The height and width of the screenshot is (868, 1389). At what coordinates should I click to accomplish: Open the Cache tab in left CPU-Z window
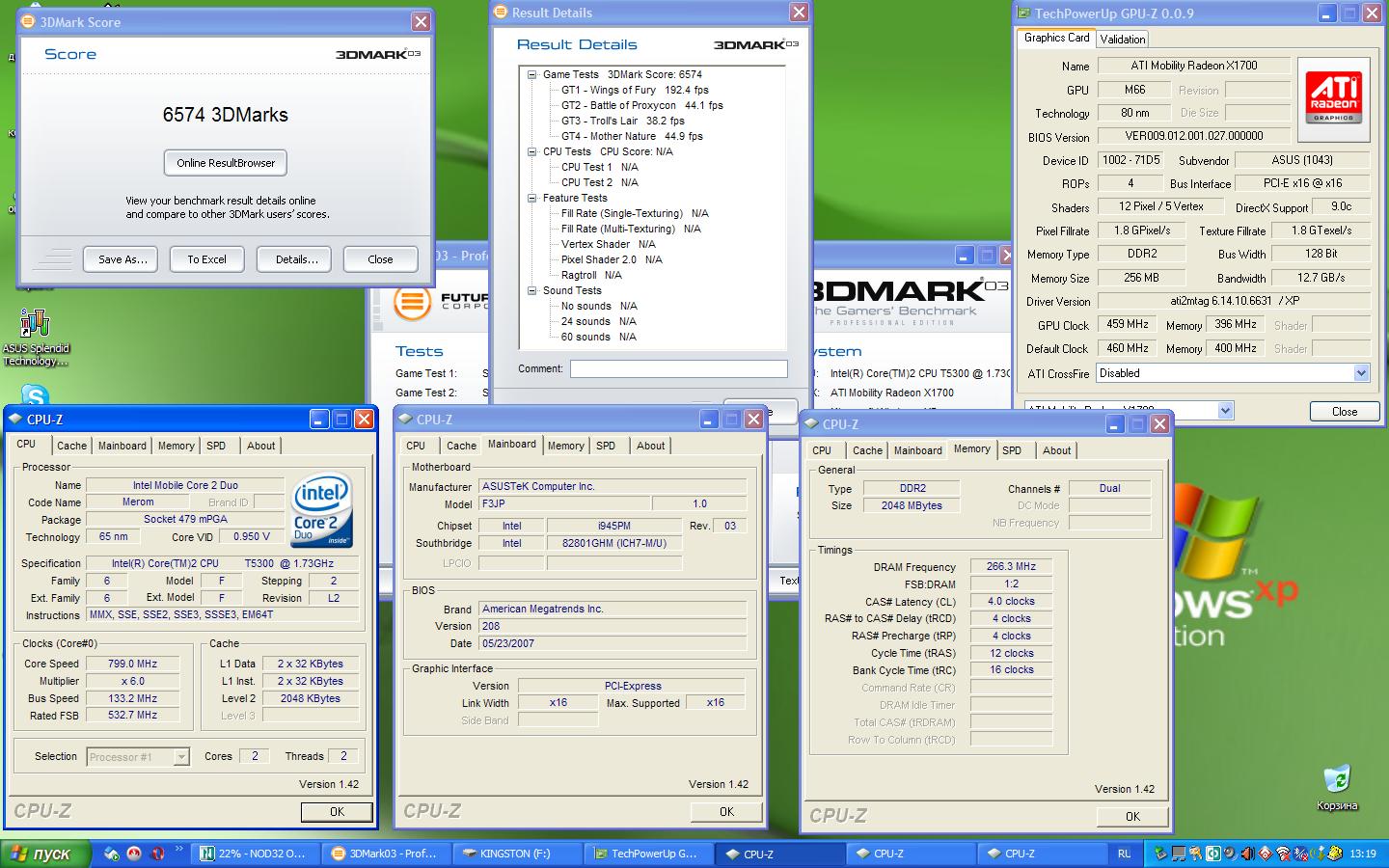click(71, 446)
